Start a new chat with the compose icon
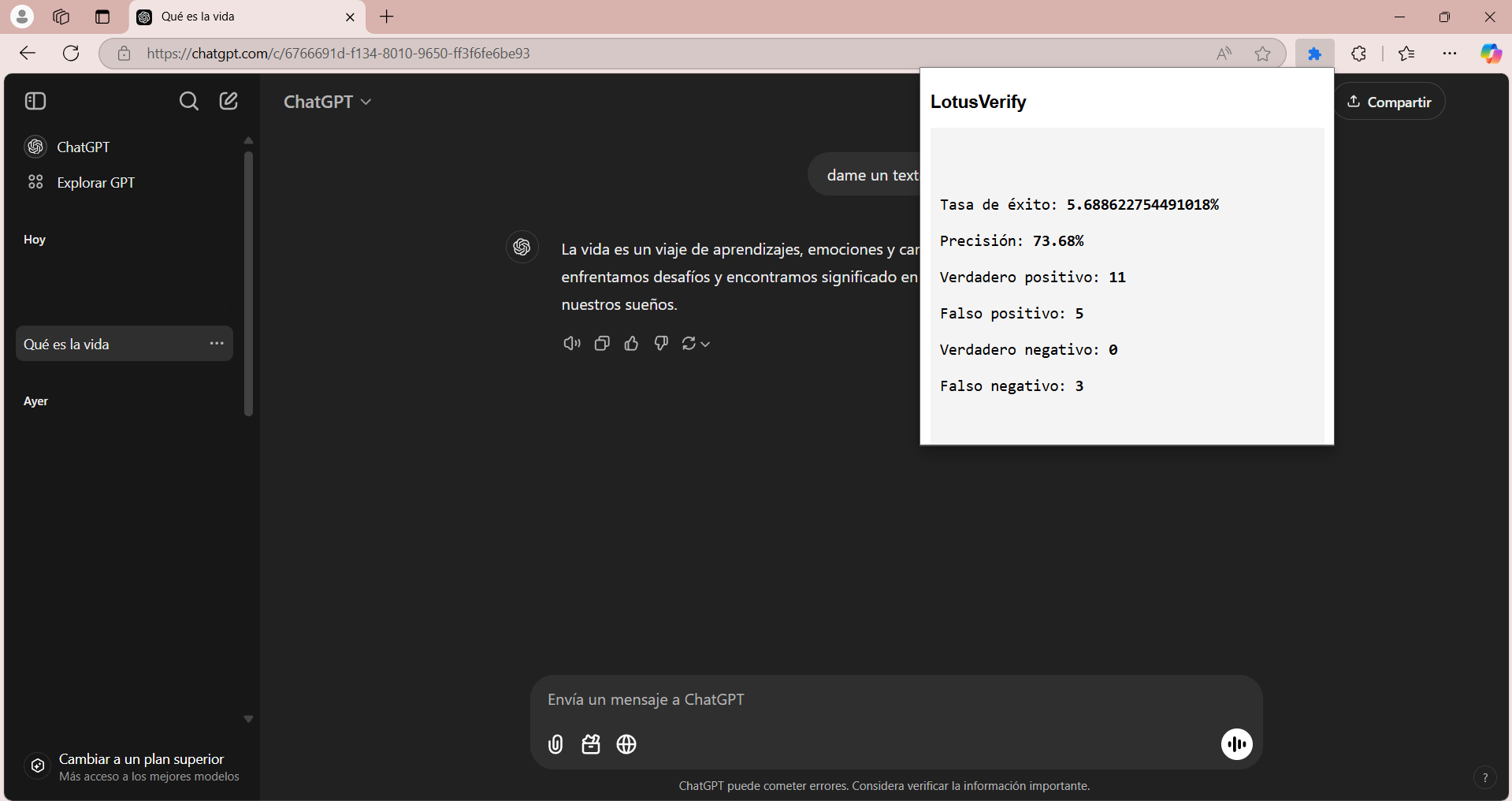This screenshot has height=801, width=1512. tap(228, 101)
